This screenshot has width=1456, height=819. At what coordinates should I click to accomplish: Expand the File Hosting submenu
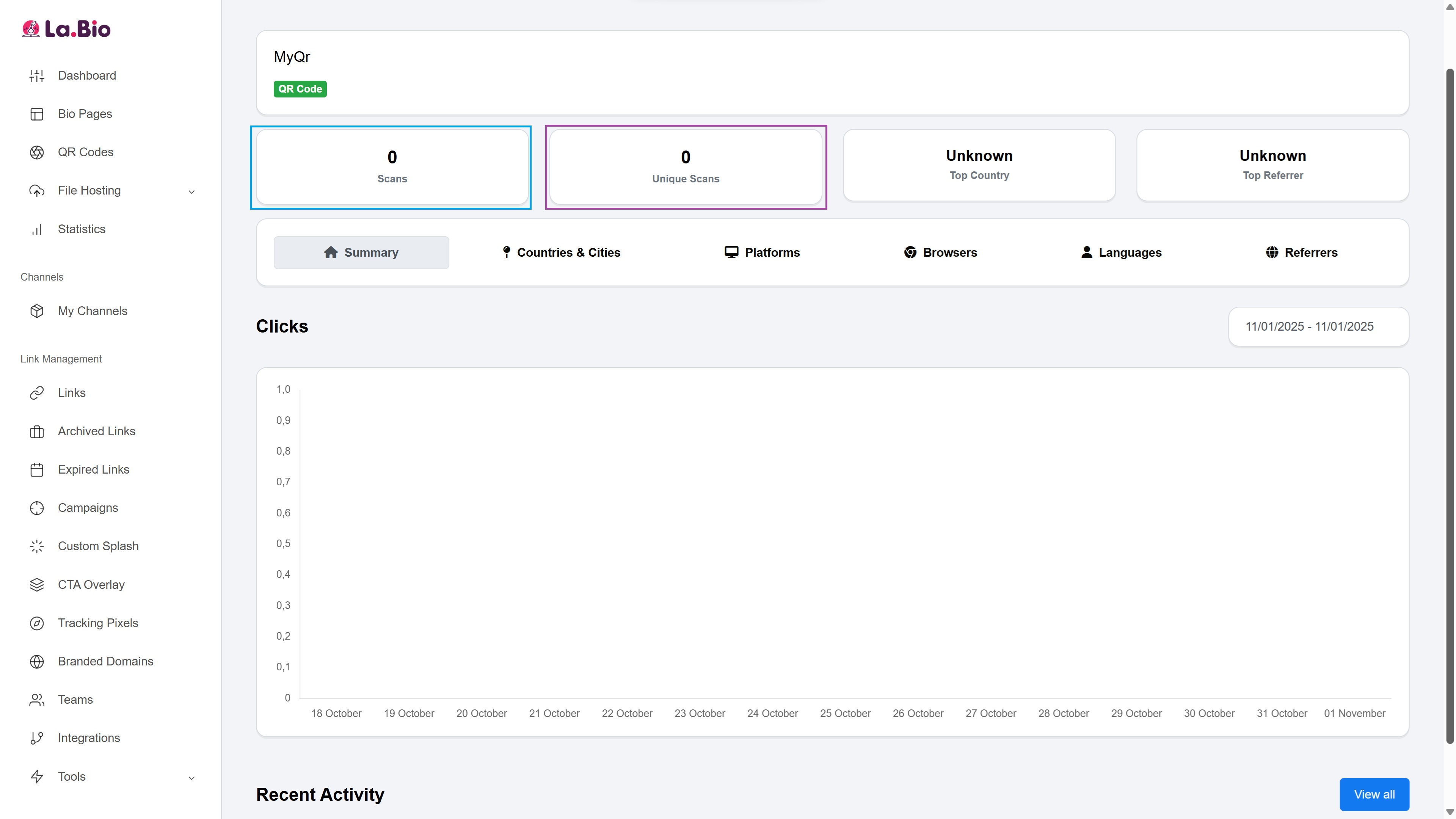coord(191,191)
